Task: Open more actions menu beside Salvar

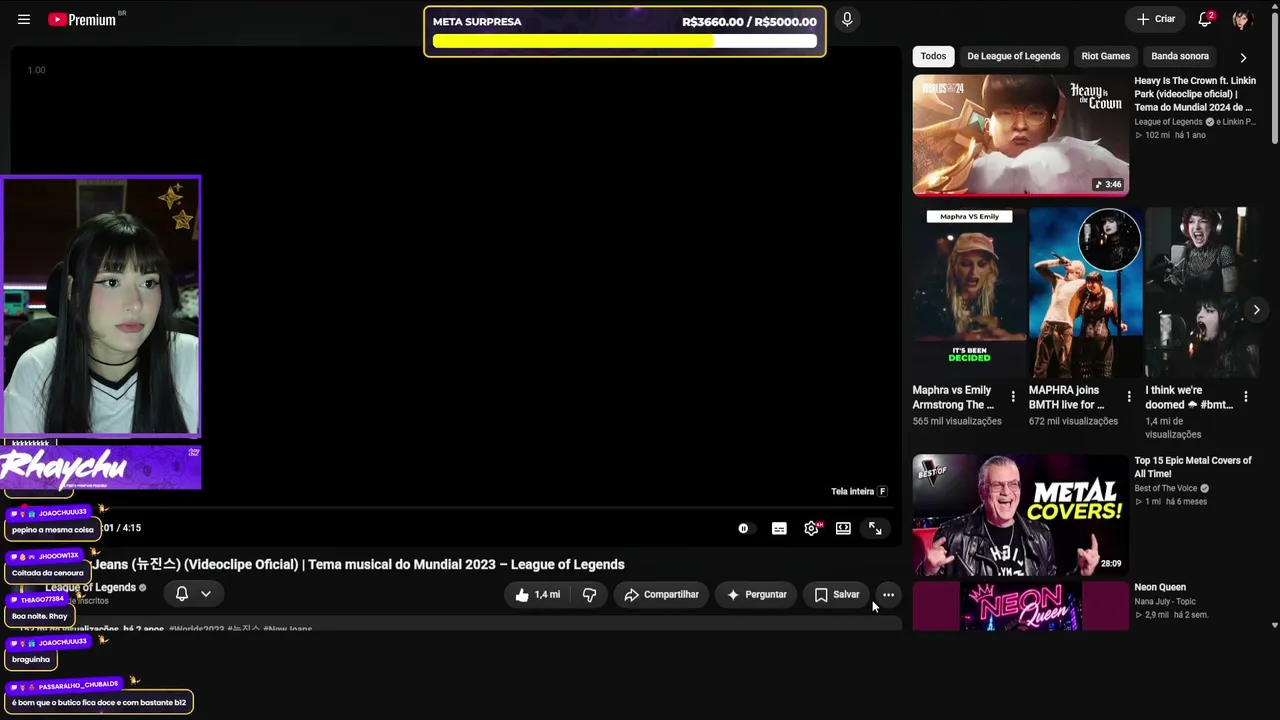Action: pyautogui.click(x=888, y=595)
